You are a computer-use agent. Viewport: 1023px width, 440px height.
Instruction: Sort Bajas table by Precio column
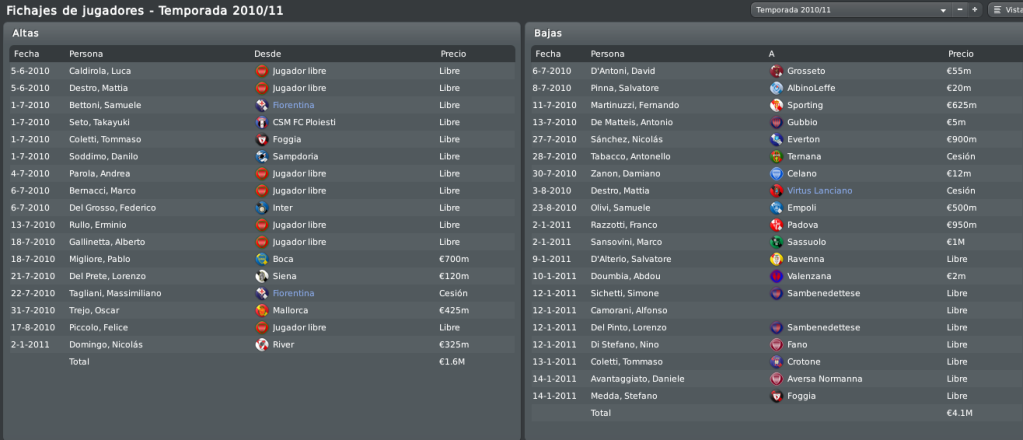coord(961,54)
